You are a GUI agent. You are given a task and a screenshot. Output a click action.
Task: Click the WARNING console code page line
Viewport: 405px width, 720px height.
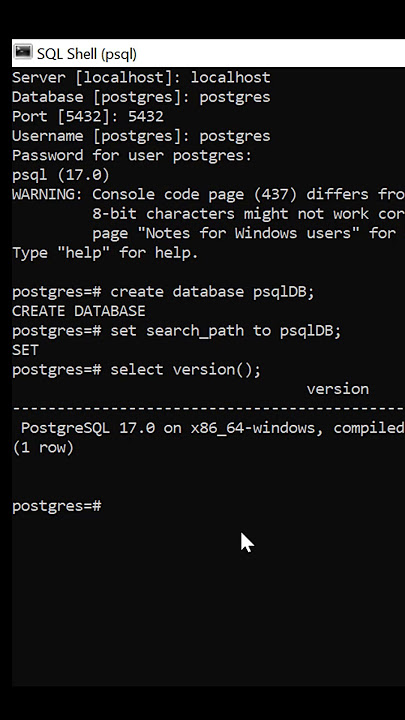[208, 194]
